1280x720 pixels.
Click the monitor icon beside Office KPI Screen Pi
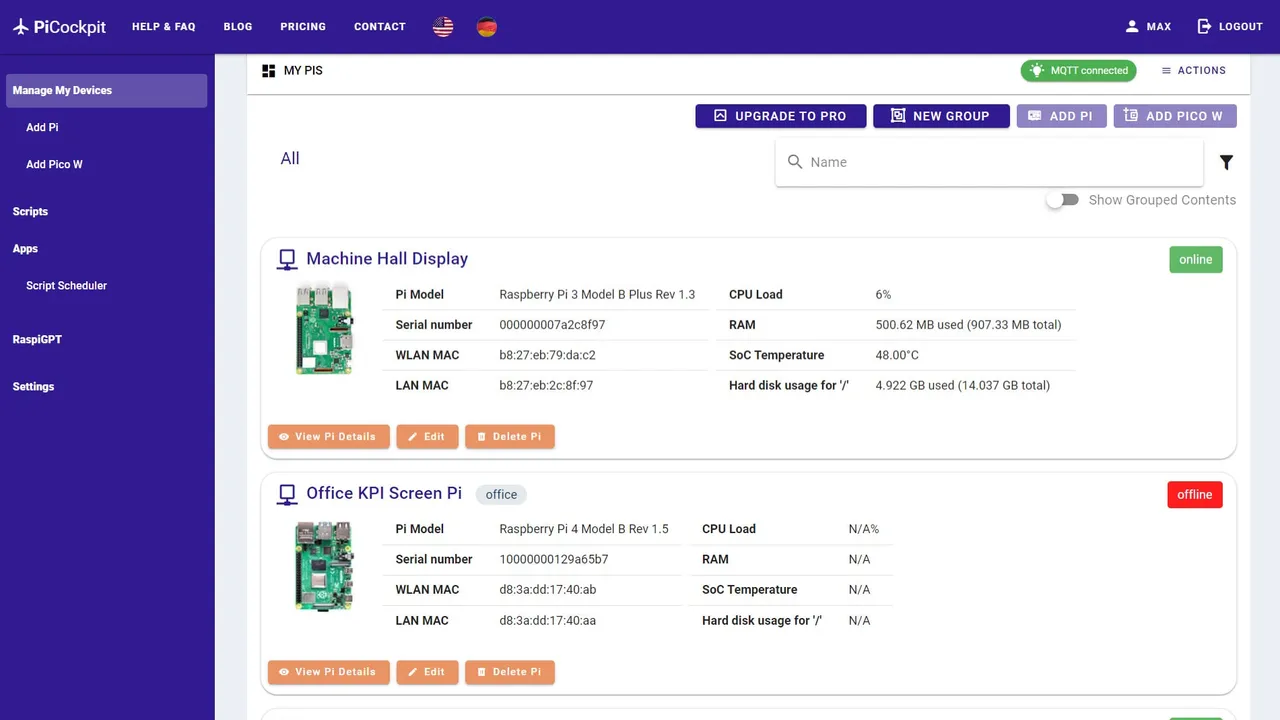tap(287, 494)
